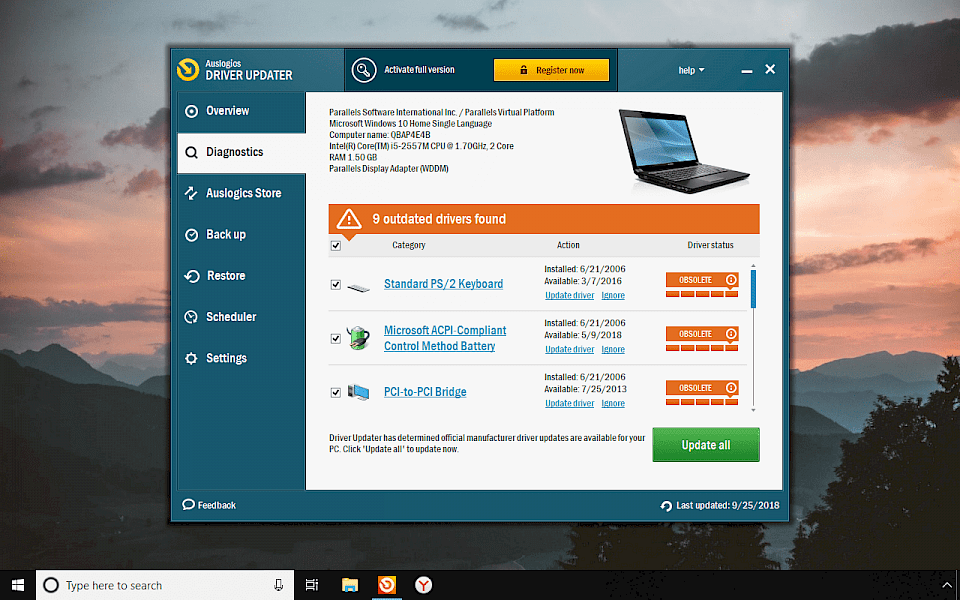Toggle the select-all drivers checkbox
Image resolution: width=960 pixels, height=600 pixels.
336,246
